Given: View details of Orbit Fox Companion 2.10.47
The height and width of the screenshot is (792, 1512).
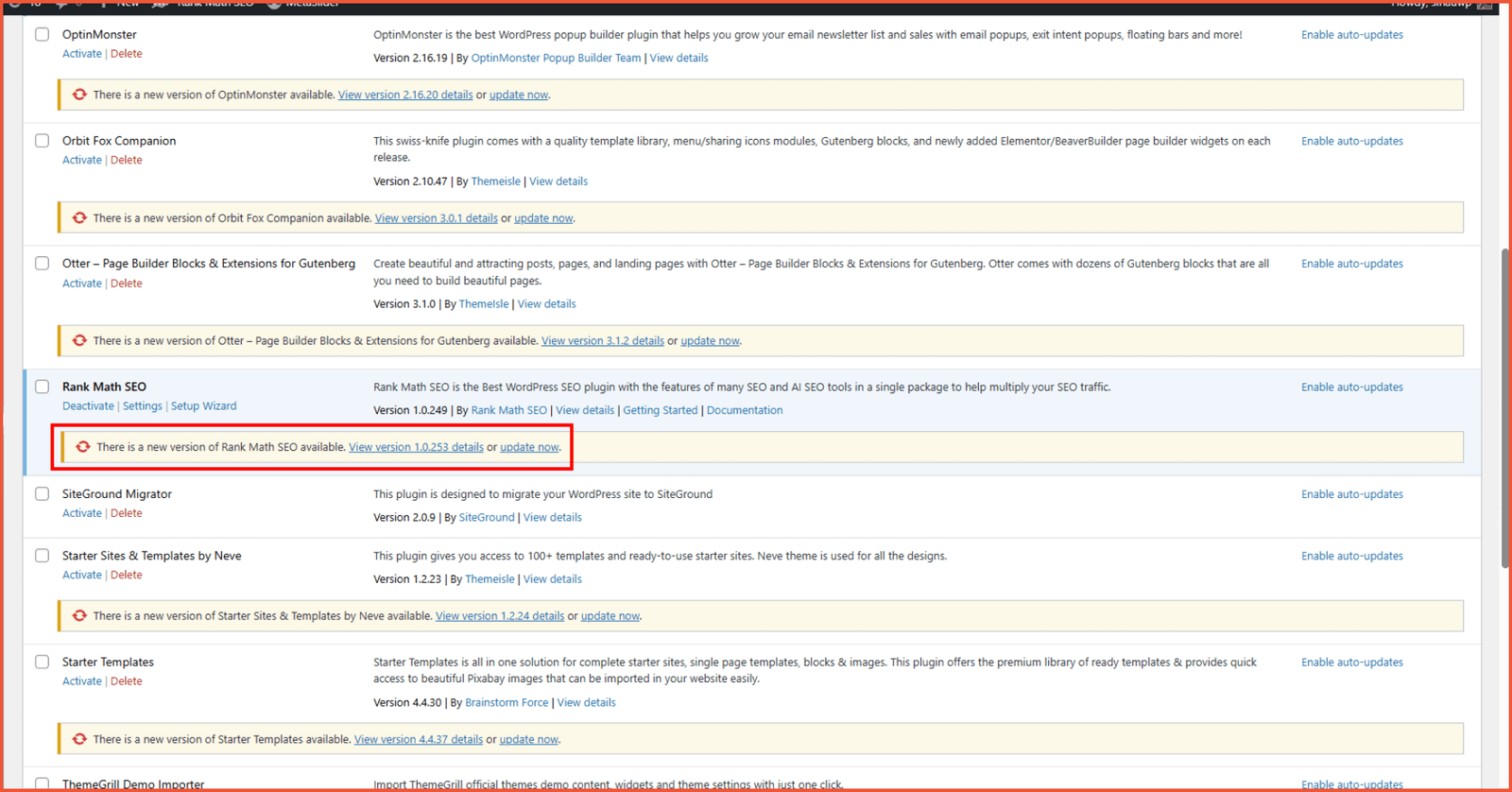Looking at the screenshot, I should point(558,181).
